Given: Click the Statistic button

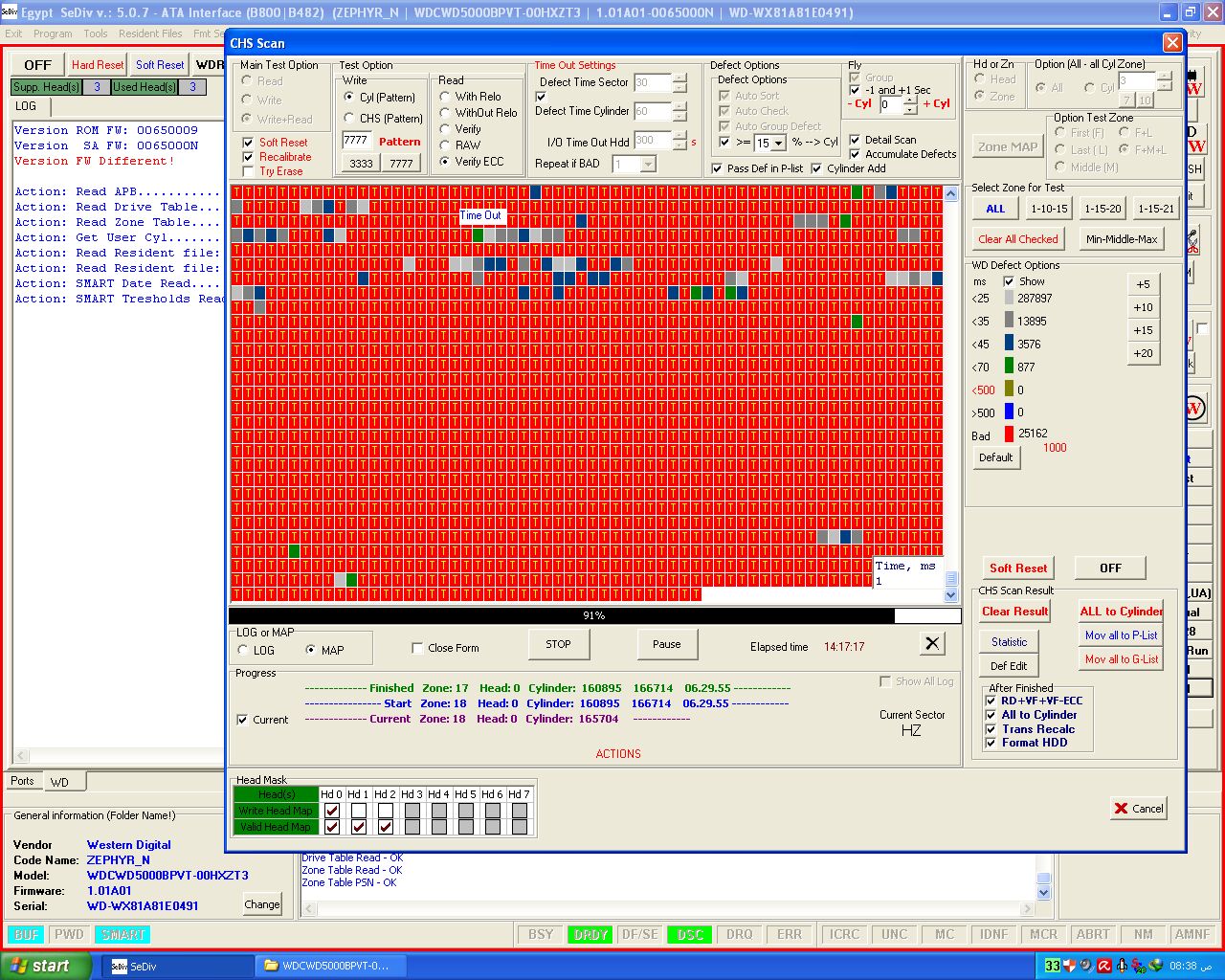Looking at the screenshot, I should [x=1009, y=642].
